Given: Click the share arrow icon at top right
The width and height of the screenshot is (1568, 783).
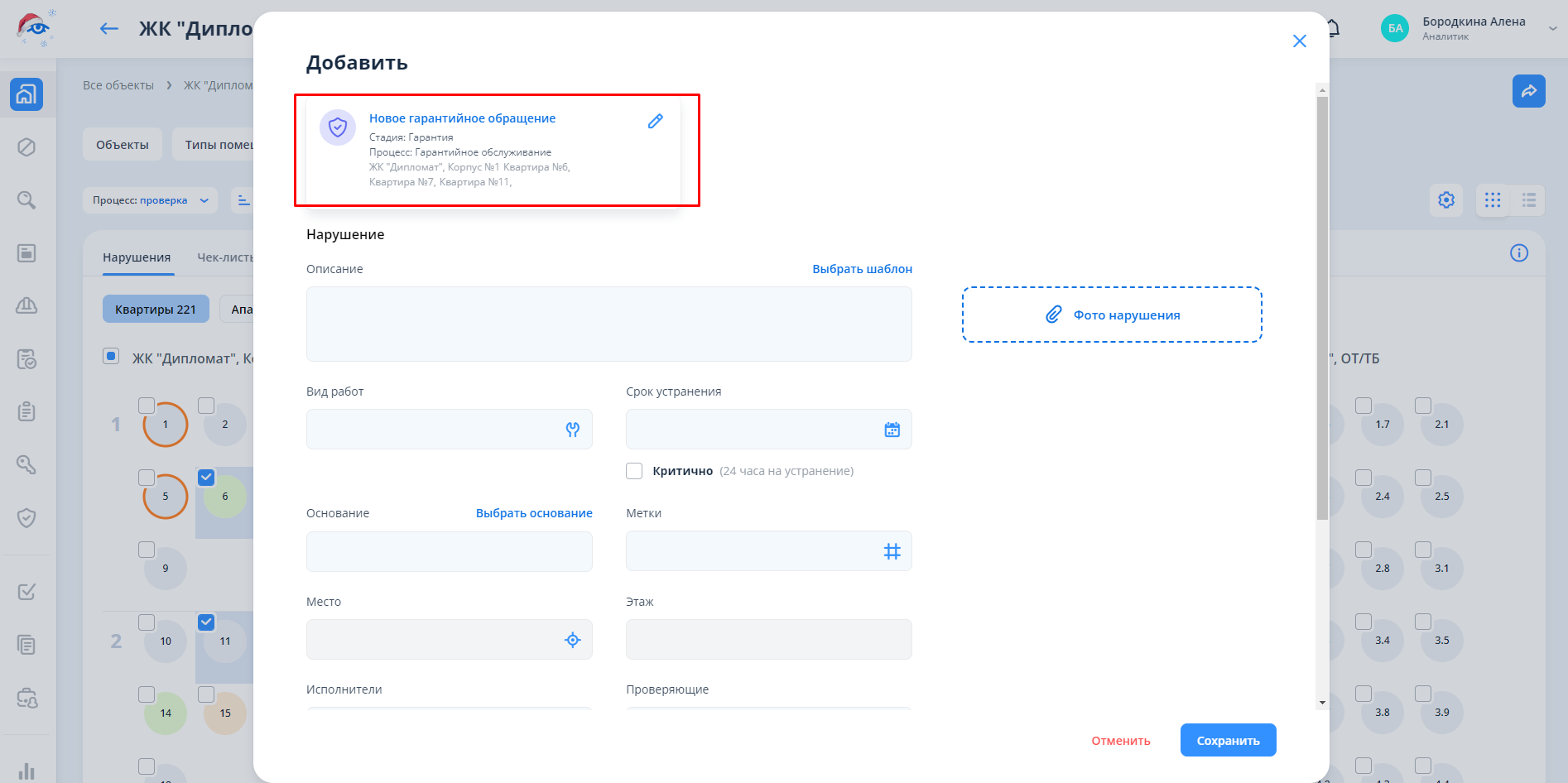Looking at the screenshot, I should [1528, 91].
